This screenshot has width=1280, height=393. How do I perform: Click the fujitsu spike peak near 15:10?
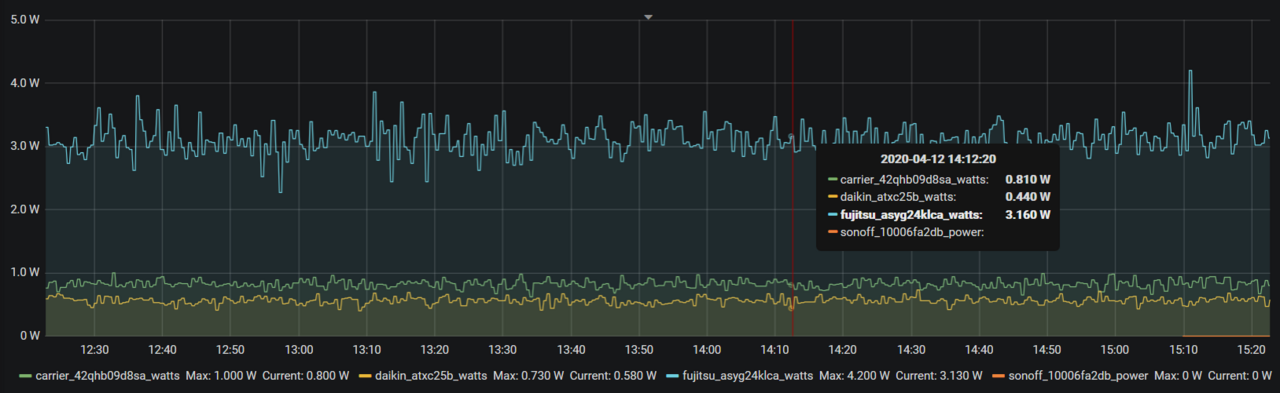(1190, 72)
